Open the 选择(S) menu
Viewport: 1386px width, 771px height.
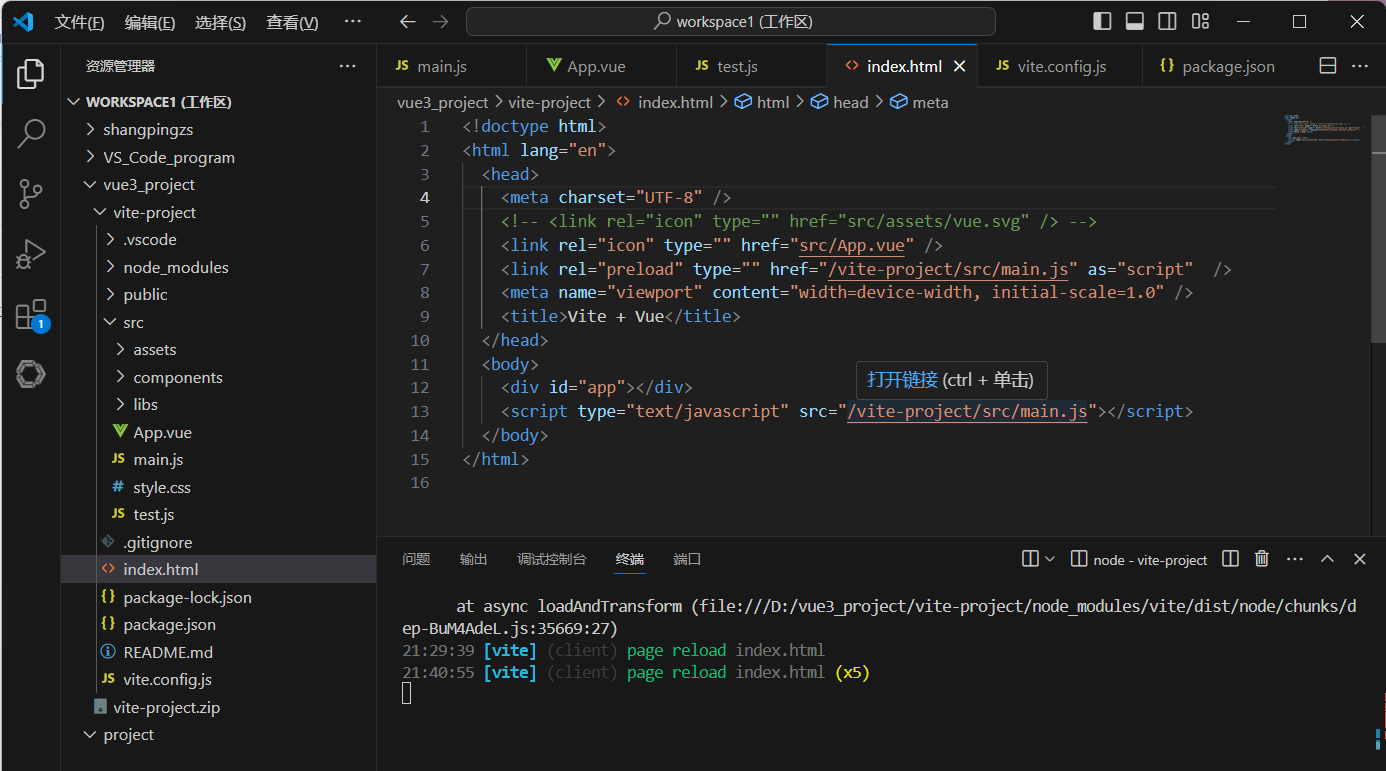point(220,22)
